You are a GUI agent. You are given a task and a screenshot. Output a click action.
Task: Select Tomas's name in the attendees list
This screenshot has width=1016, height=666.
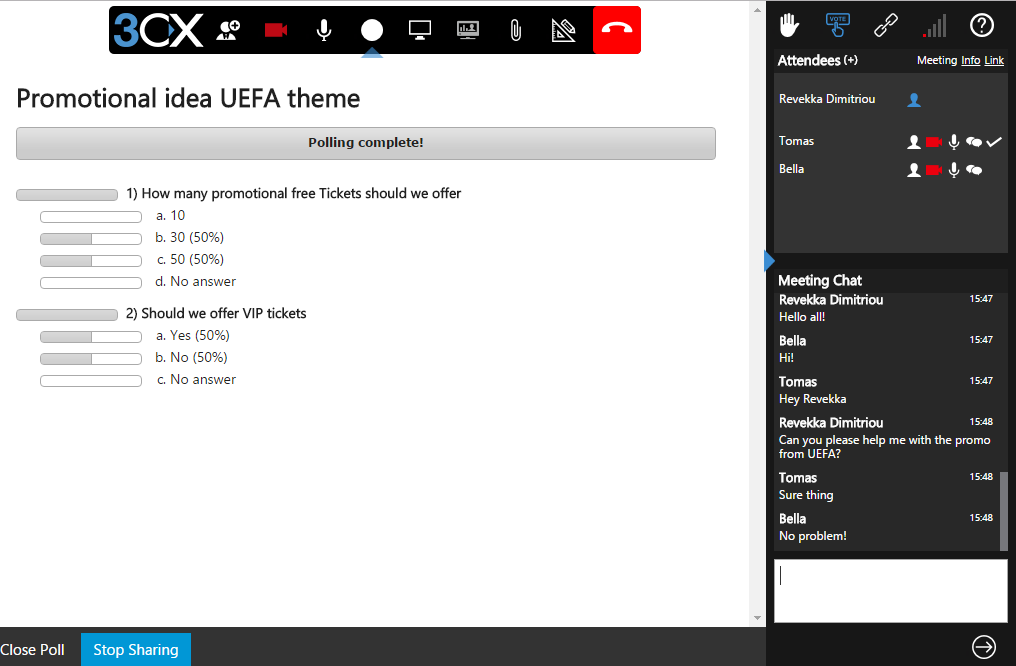click(x=796, y=141)
